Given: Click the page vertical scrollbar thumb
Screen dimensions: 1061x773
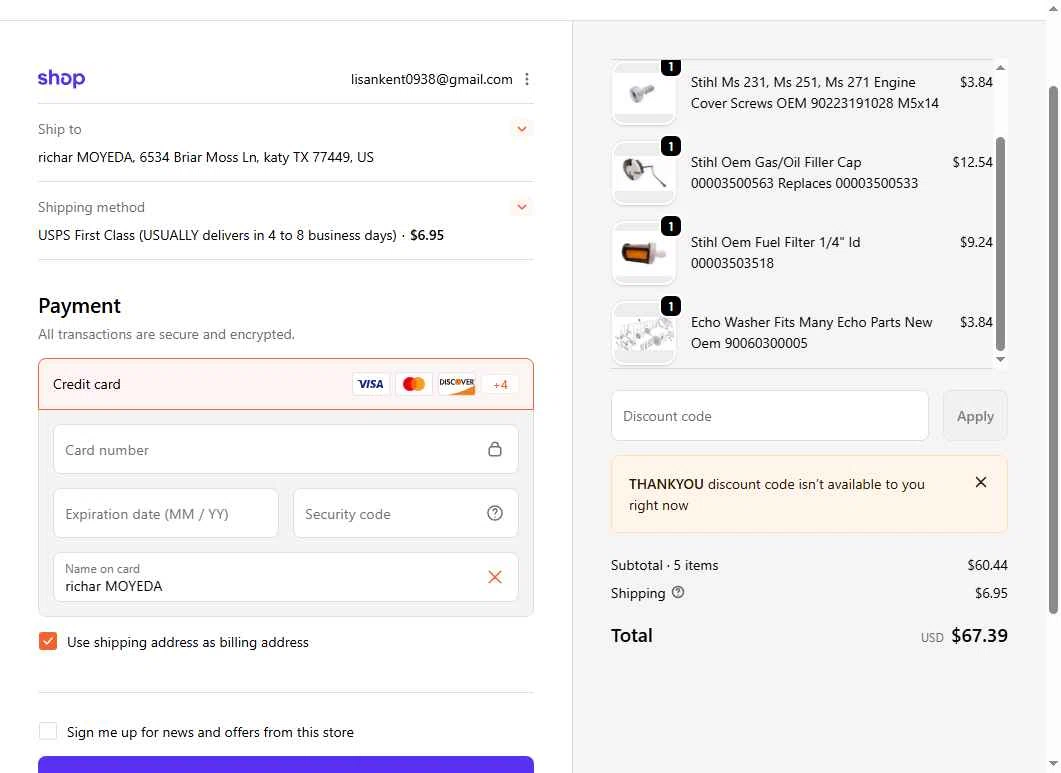Looking at the screenshot, I should coord(1053,350).
